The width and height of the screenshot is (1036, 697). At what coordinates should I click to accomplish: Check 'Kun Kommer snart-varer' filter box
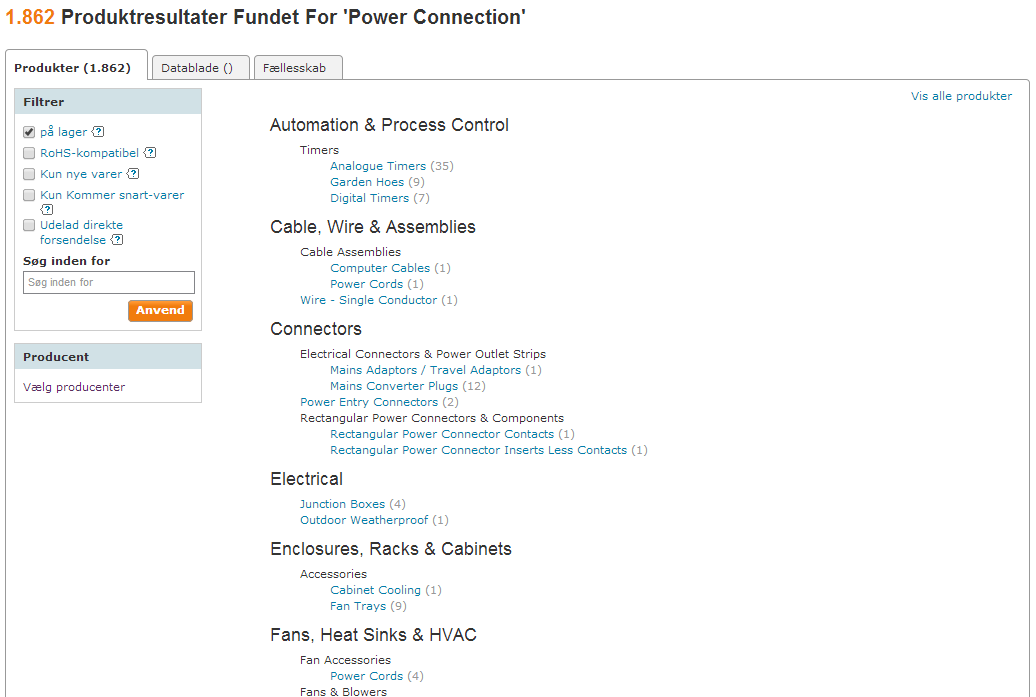click(29, 196)
